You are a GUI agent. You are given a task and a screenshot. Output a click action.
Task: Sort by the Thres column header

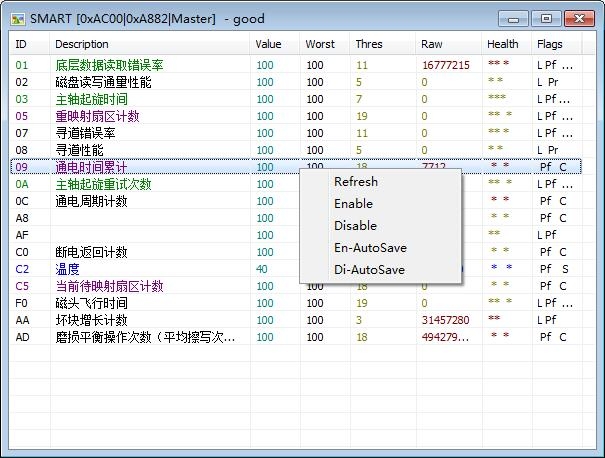tap(382, 44)
